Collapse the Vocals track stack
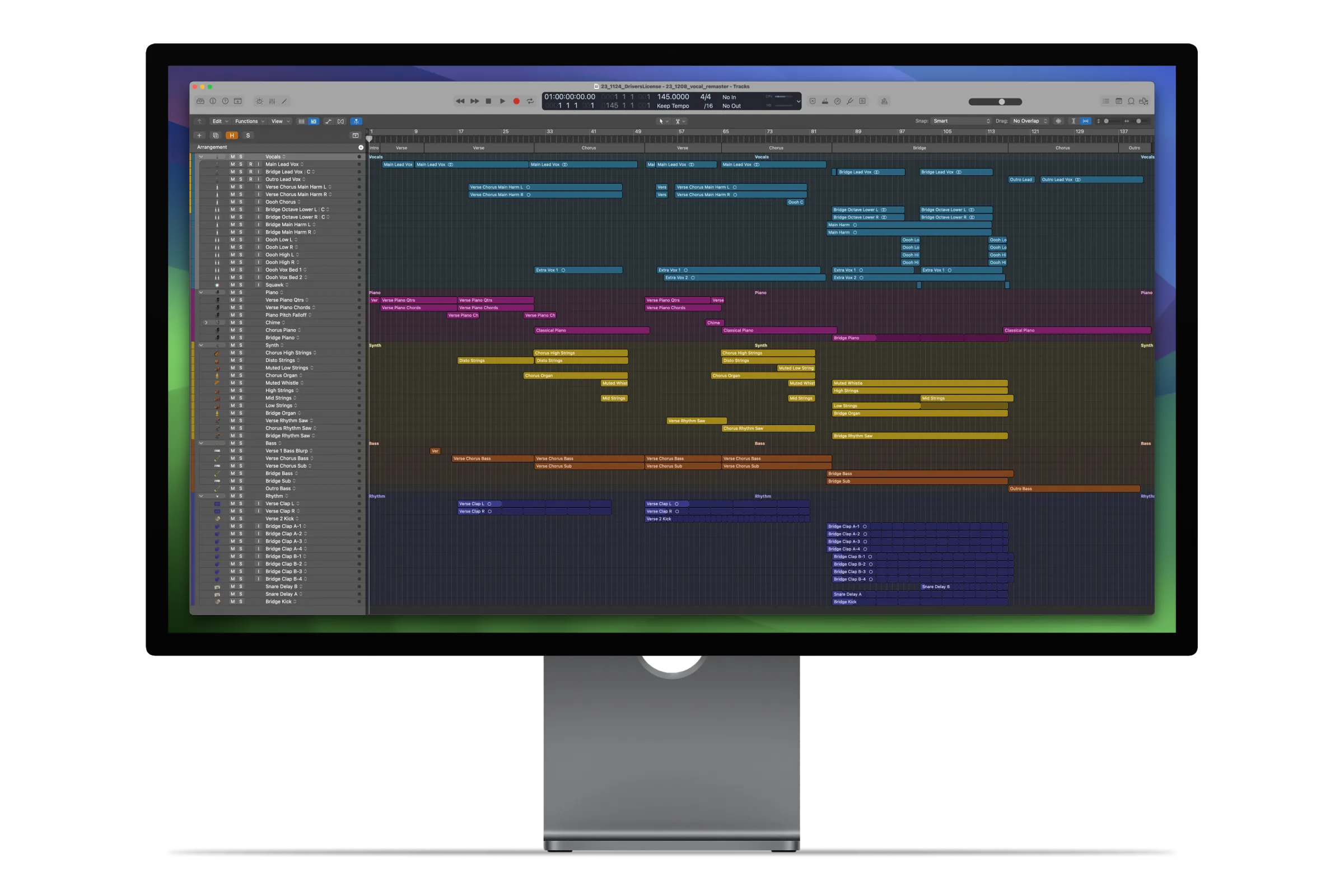 200,157
